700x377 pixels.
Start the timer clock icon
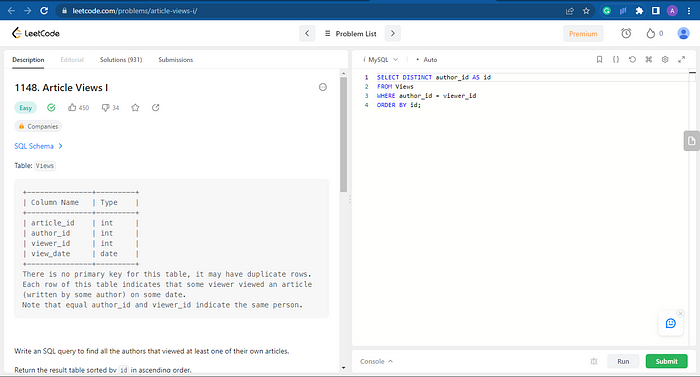click(626, 34)
